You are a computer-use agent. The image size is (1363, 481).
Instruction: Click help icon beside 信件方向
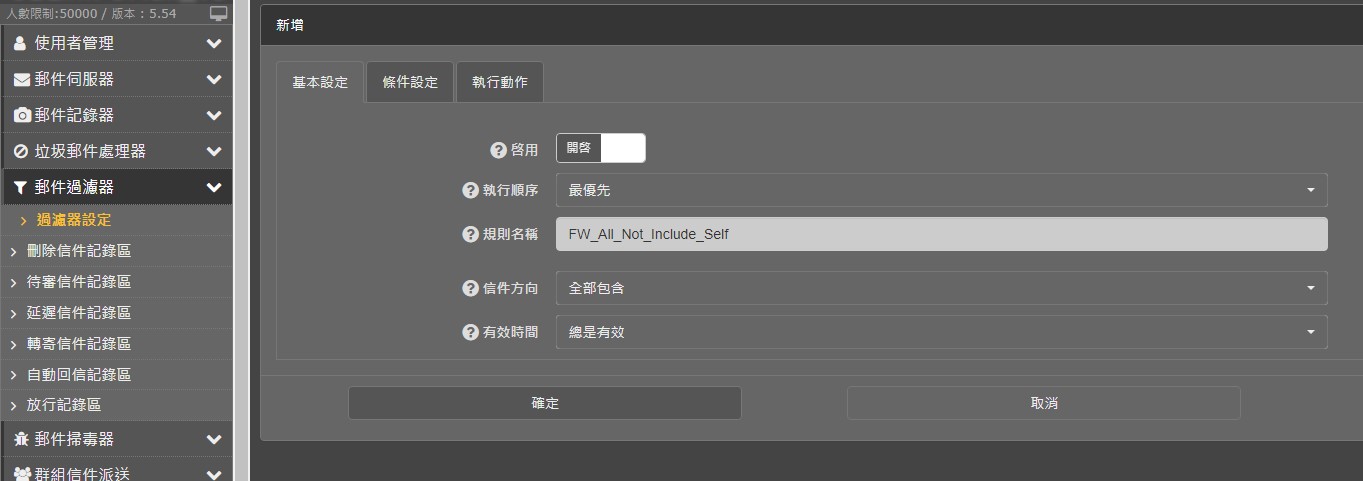(x=470, y=288)
